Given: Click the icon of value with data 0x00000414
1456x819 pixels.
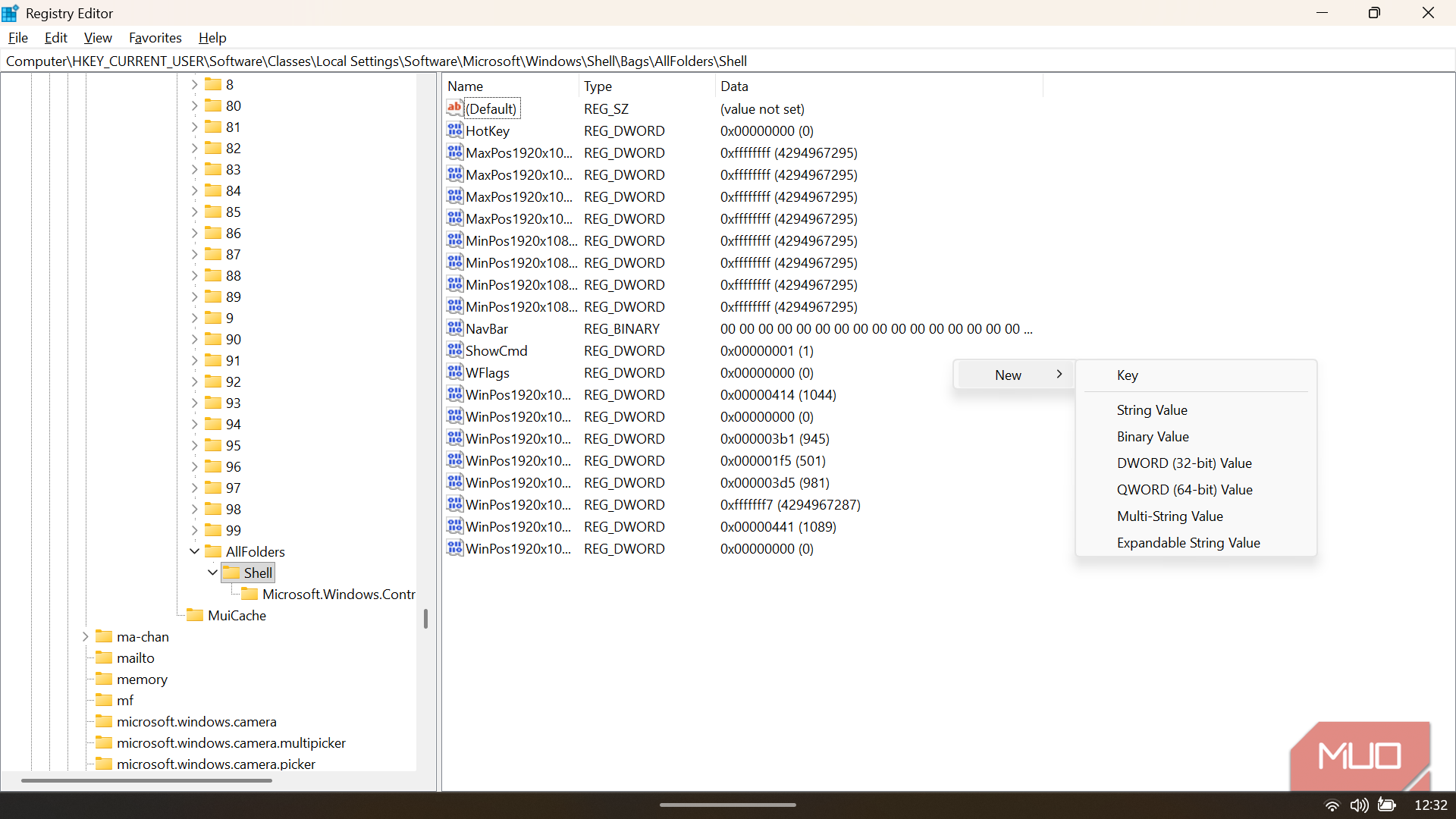Looking at the screenshot, I should pos(455,394).
